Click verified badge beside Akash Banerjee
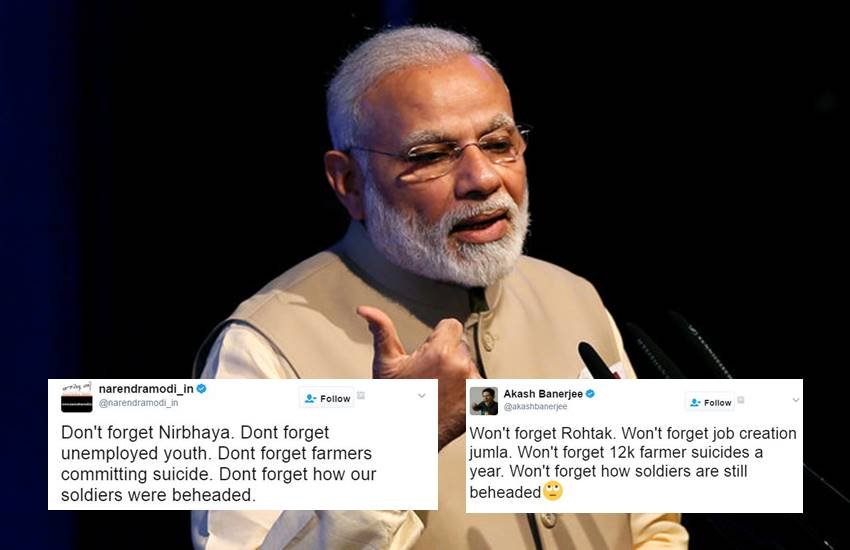This screenshot has width=850, height=550. tap(590, 394)
